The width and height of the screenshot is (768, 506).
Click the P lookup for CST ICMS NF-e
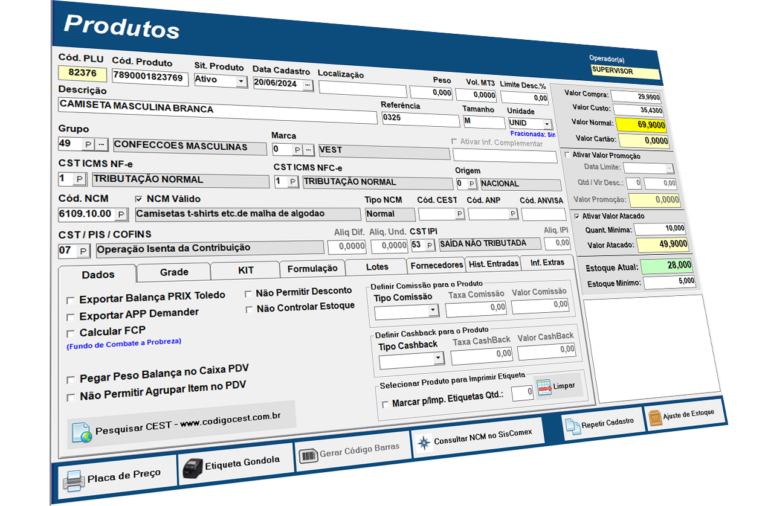pyautogui.click(x=80, y=179)
